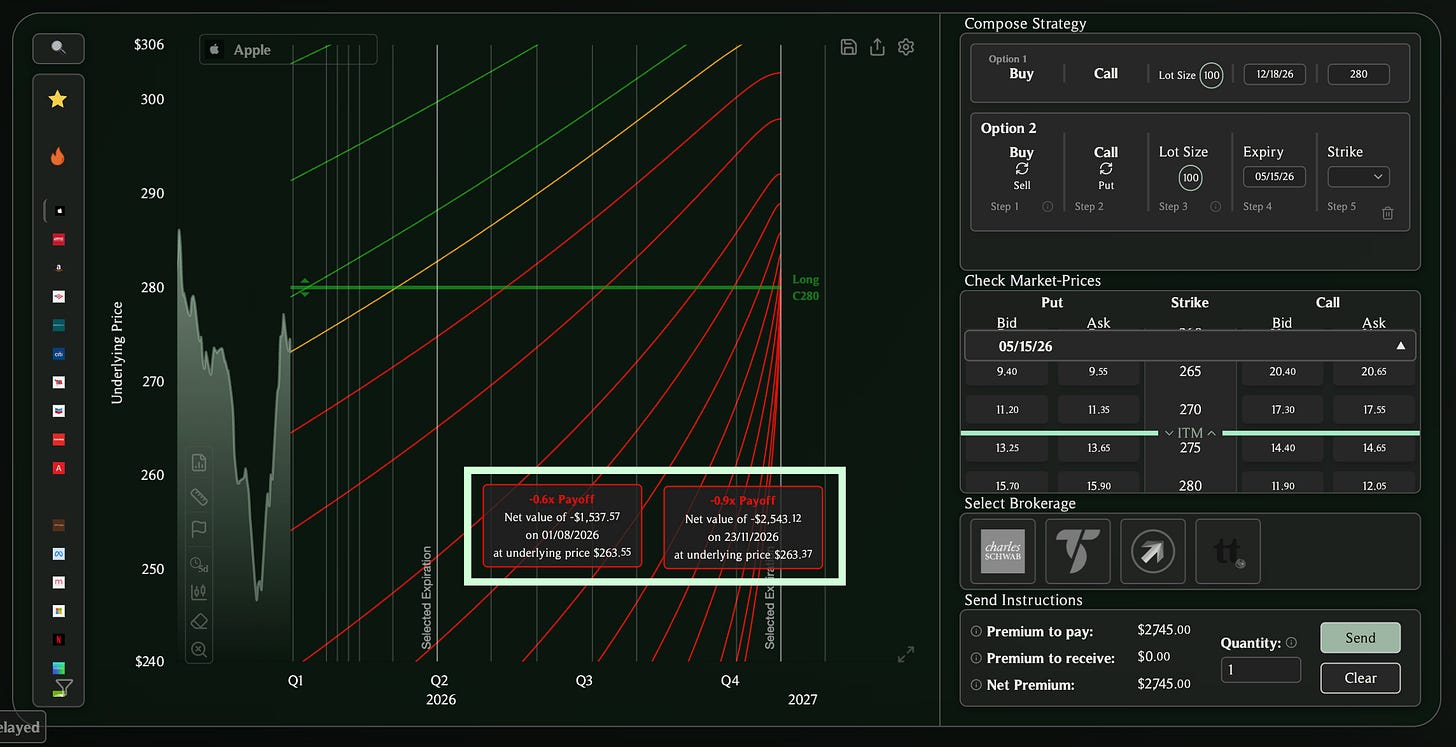Select the Adobe ticker in the sidebar
This screenshot has height=747, width=1456.
[x=60, y=468]
